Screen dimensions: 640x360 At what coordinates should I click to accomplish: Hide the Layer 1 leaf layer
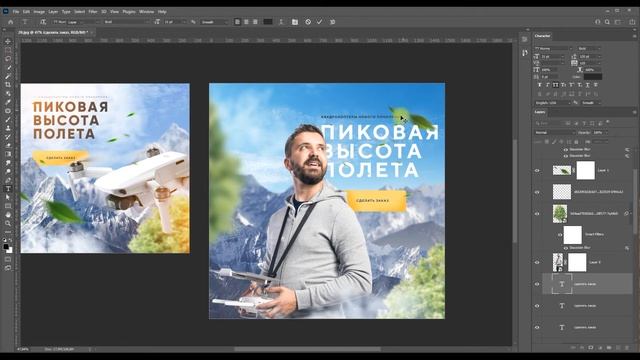537,171
